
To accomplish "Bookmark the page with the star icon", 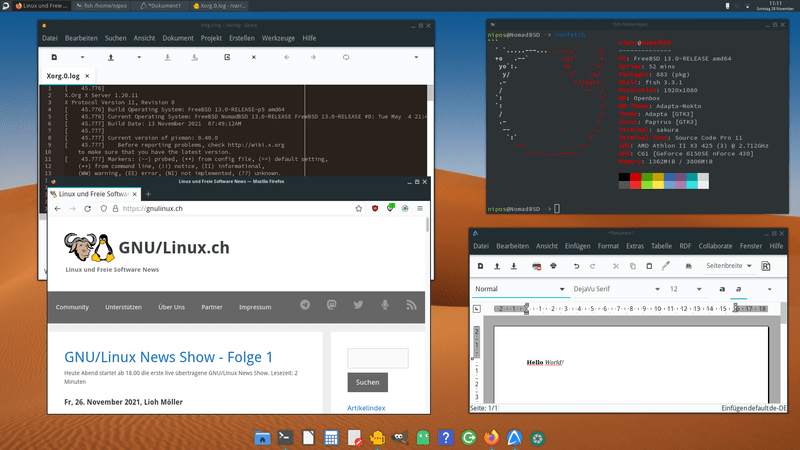I will [x=359, y=208].
